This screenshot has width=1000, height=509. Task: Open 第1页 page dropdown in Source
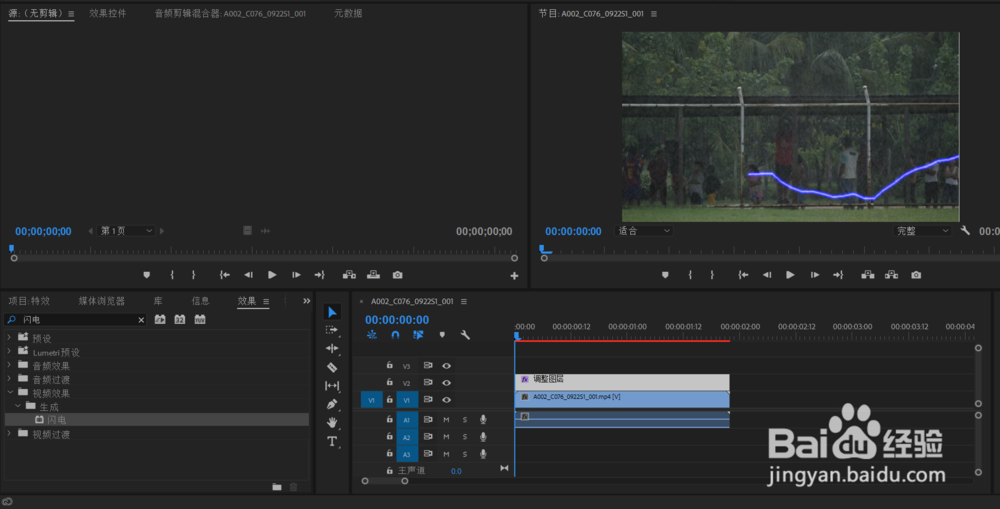pos(126,231)
